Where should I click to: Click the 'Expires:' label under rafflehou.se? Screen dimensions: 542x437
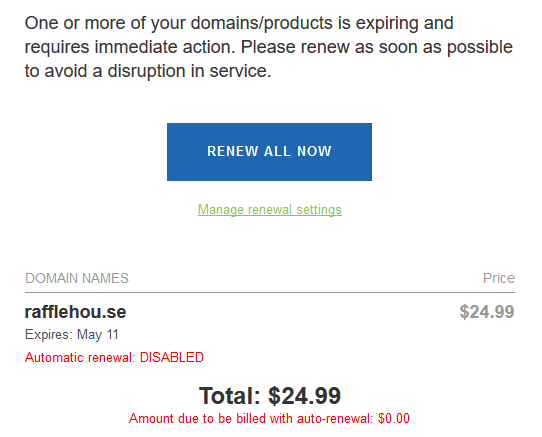pos(49,335)
